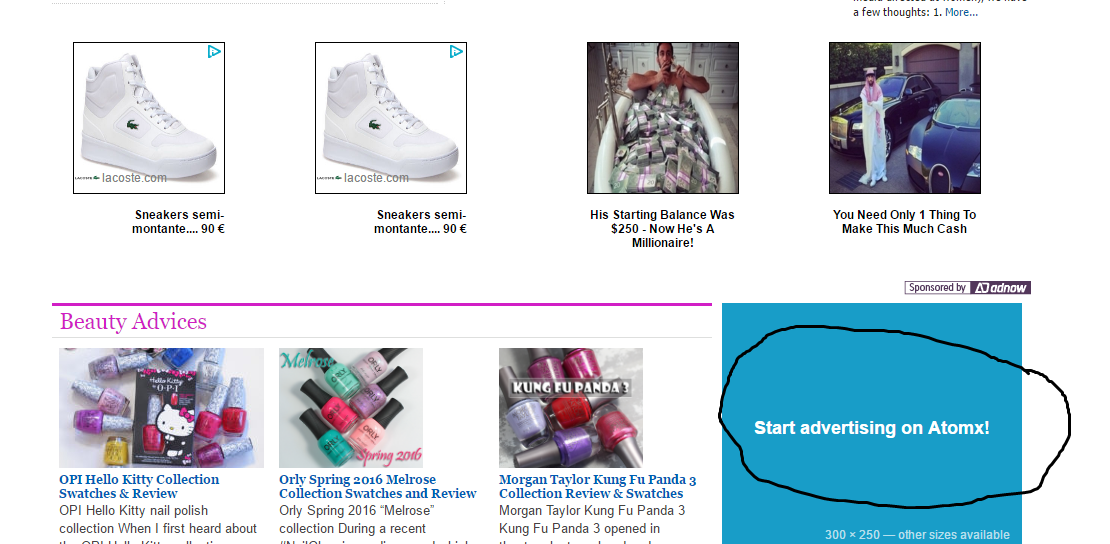The image size is (1110, 544).
Task: Open 'Orly Spring 2016 Melrose Collection' article
Action: click(378, 487)
